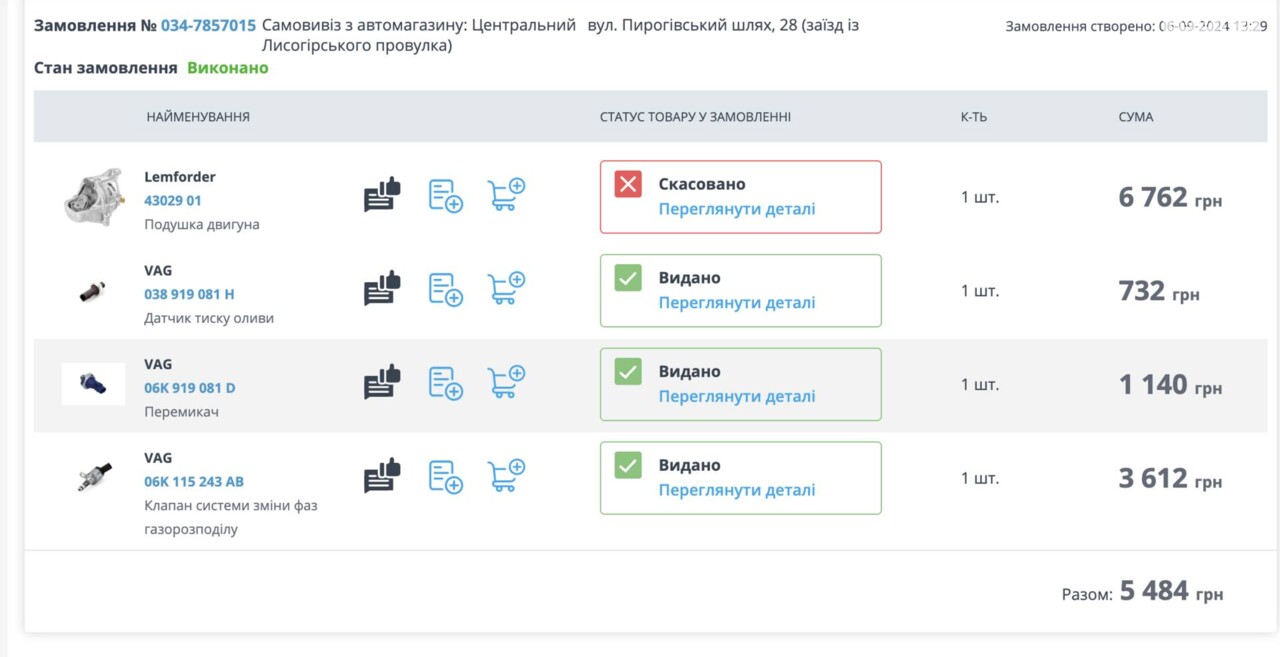1280x657 pixels.
Task: View details for issued 06K 919 081 D
Action: [737, 397]
